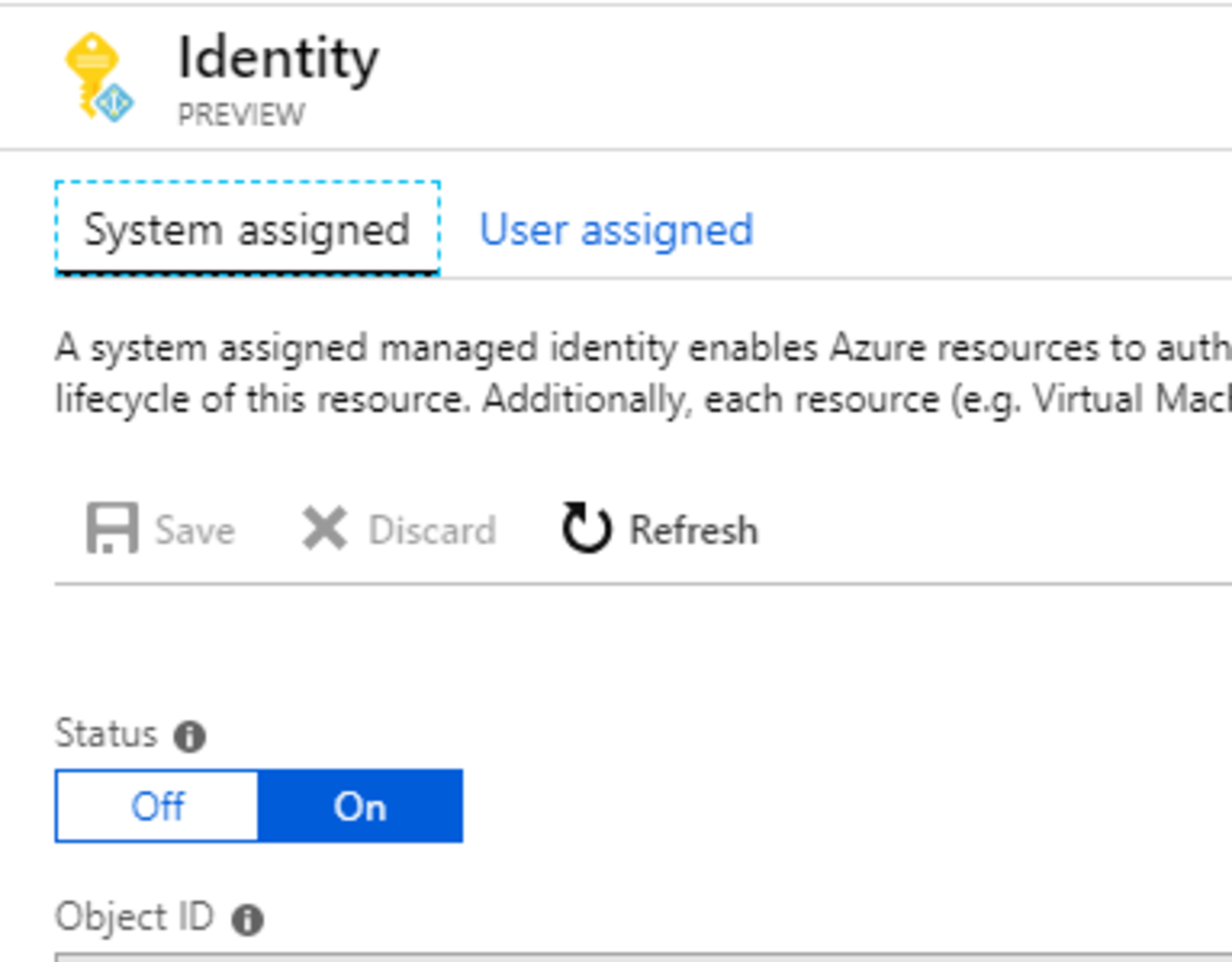Screen dimensions: 1232x962
Task: Click the Status label text
Action: [x=106, y=733]
